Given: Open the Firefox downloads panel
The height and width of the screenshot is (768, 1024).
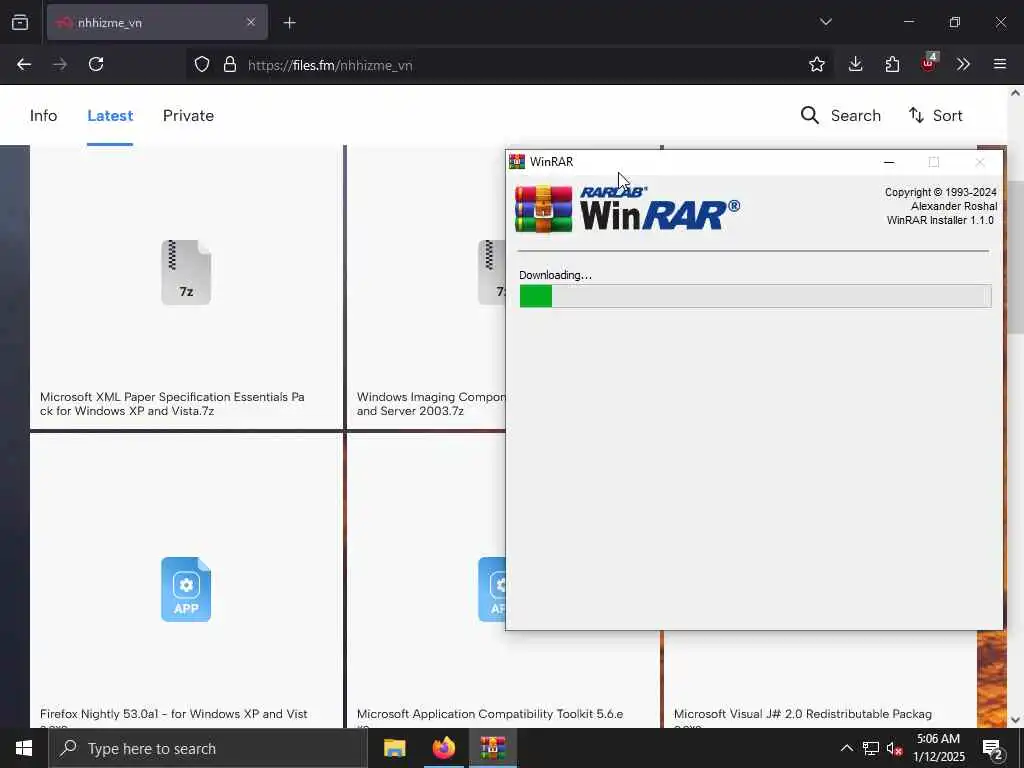Looking at the screenshot, I should pyautogui.click(x=856, y=64).
